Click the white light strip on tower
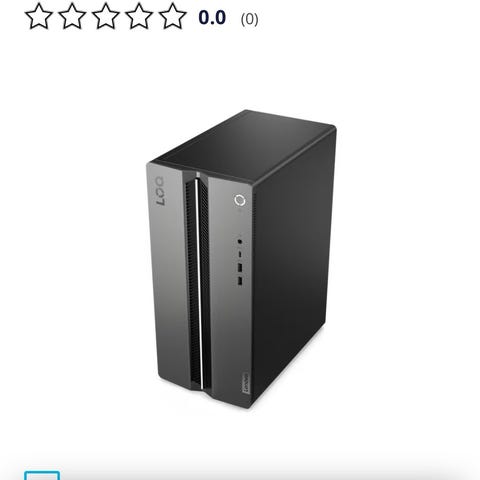 click(199, 282)
